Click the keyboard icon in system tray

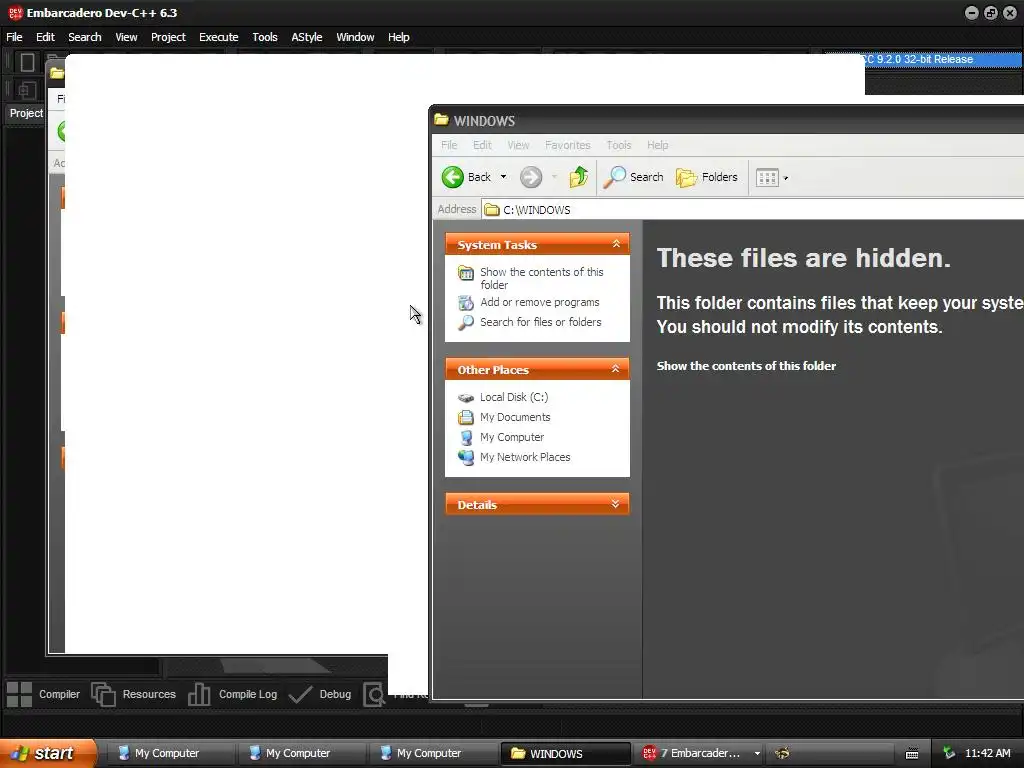point(912,754)
